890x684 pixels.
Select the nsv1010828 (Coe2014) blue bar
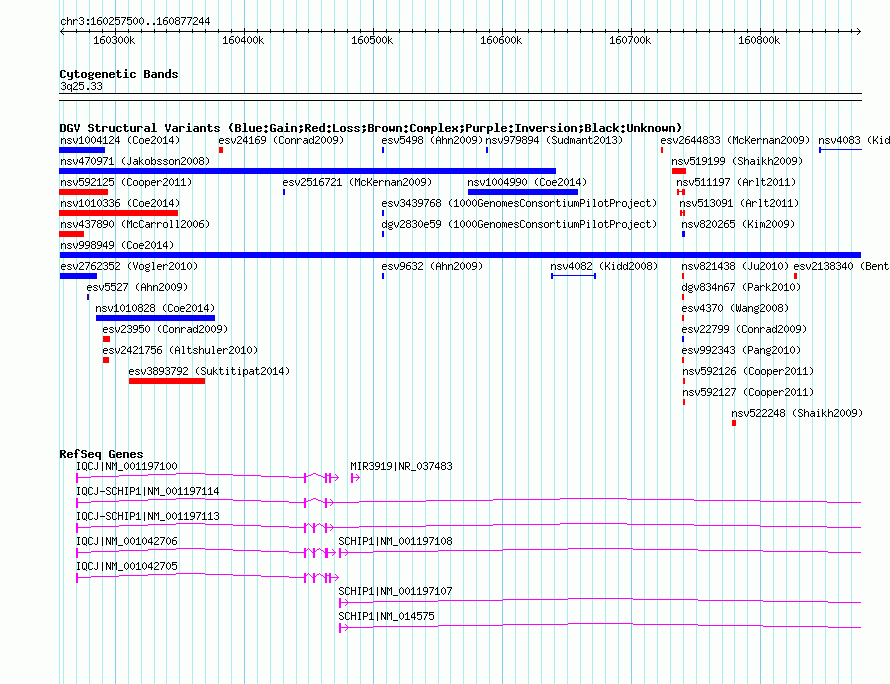(x=156, y=318)
